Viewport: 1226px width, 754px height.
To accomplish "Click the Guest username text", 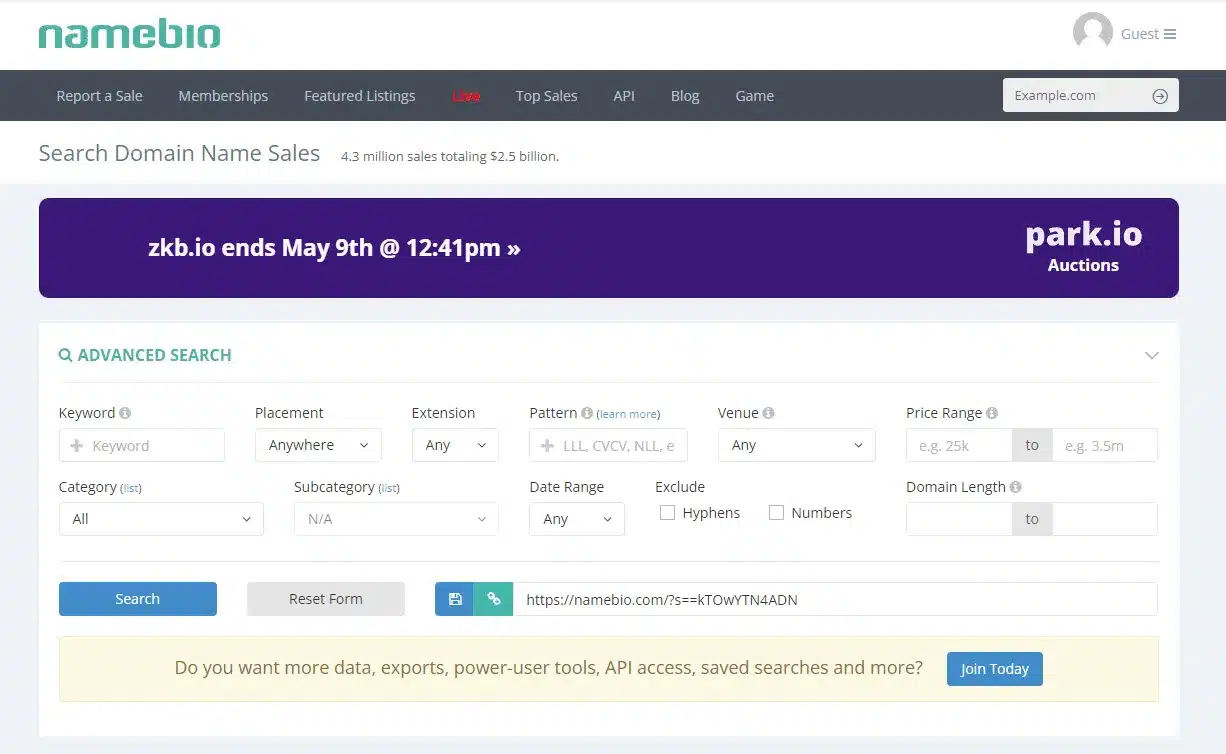I will click(x=1139, y=34).
